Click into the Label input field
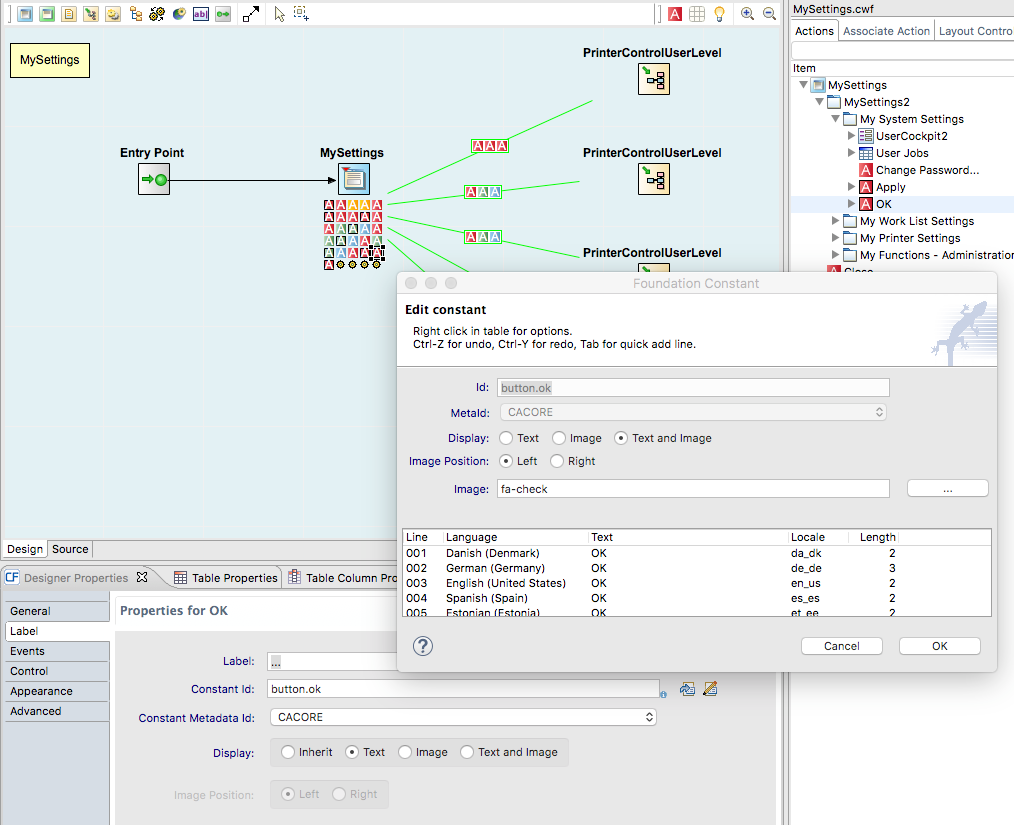1014x825 pixels. [332, 661]
